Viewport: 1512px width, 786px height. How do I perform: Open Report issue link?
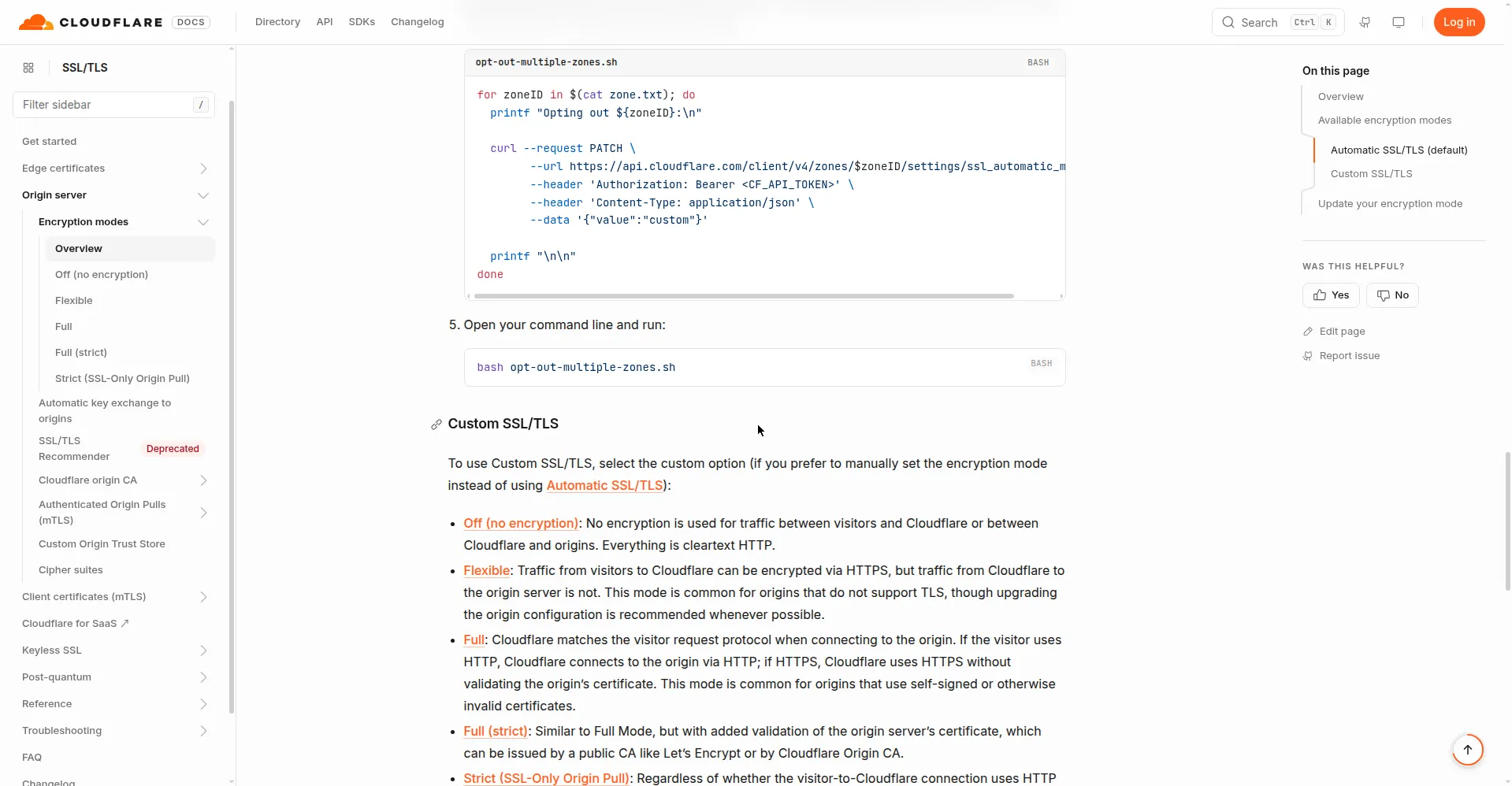(x=1341, y=356)
